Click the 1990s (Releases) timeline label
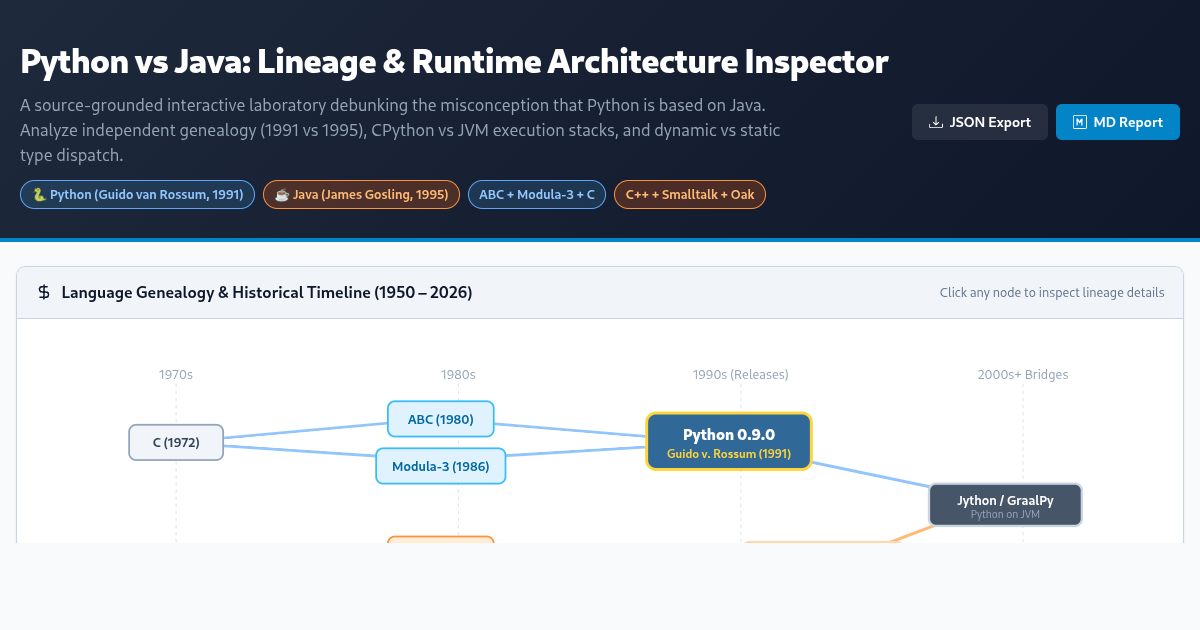 (741, 375)
